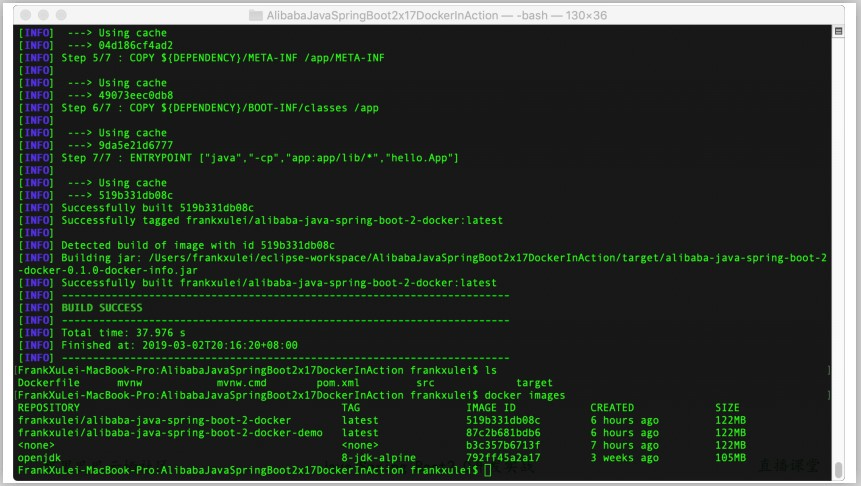Click 'Step 7/7 : ENTRYPOINT' line
861x486 pixels.
tap(260, 158)
